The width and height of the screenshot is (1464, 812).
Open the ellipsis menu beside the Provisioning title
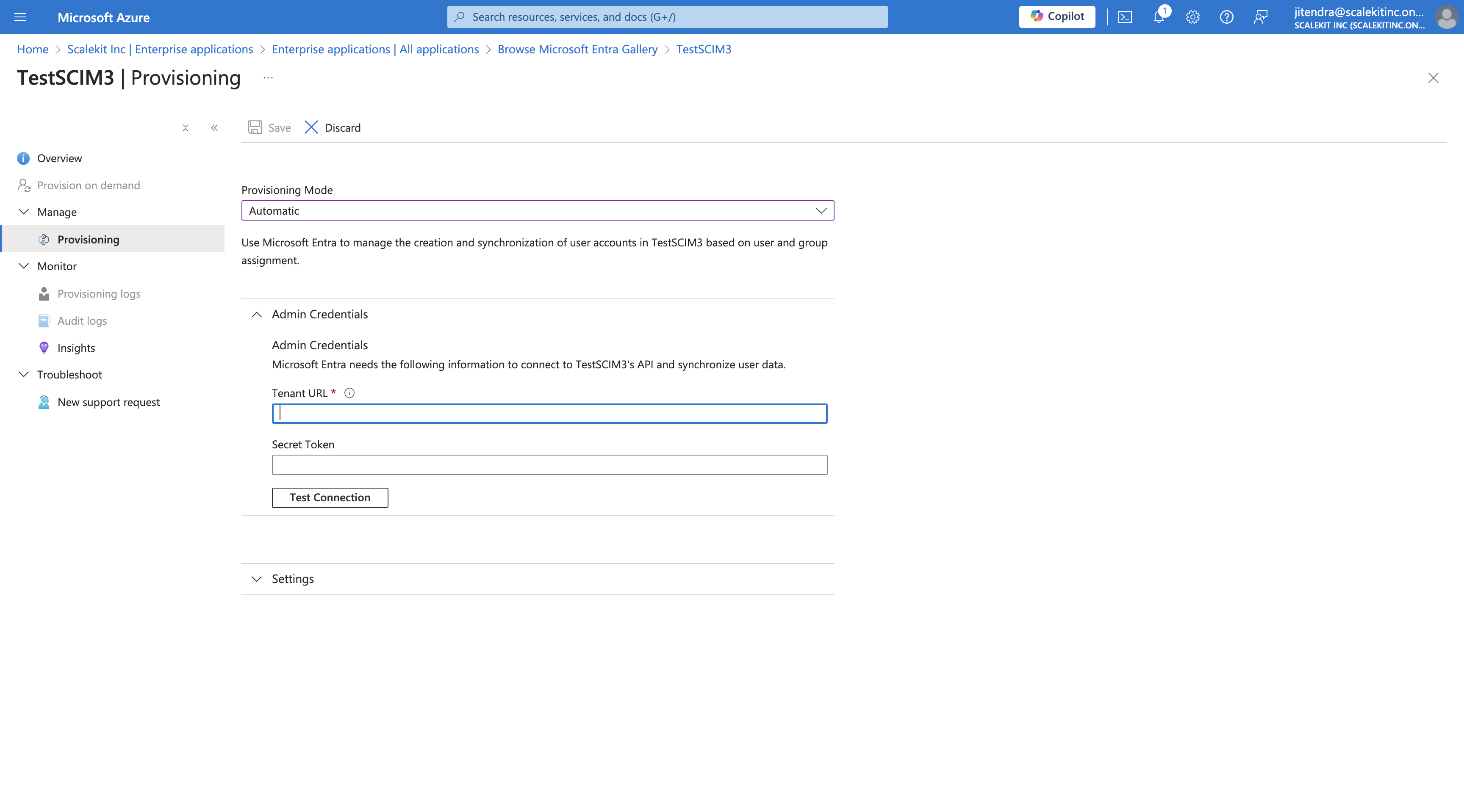pos(268,78)
